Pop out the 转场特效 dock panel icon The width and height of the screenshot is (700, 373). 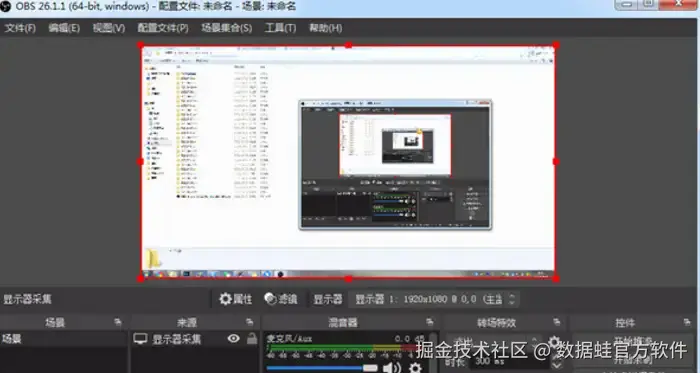[x=557, y=322]
